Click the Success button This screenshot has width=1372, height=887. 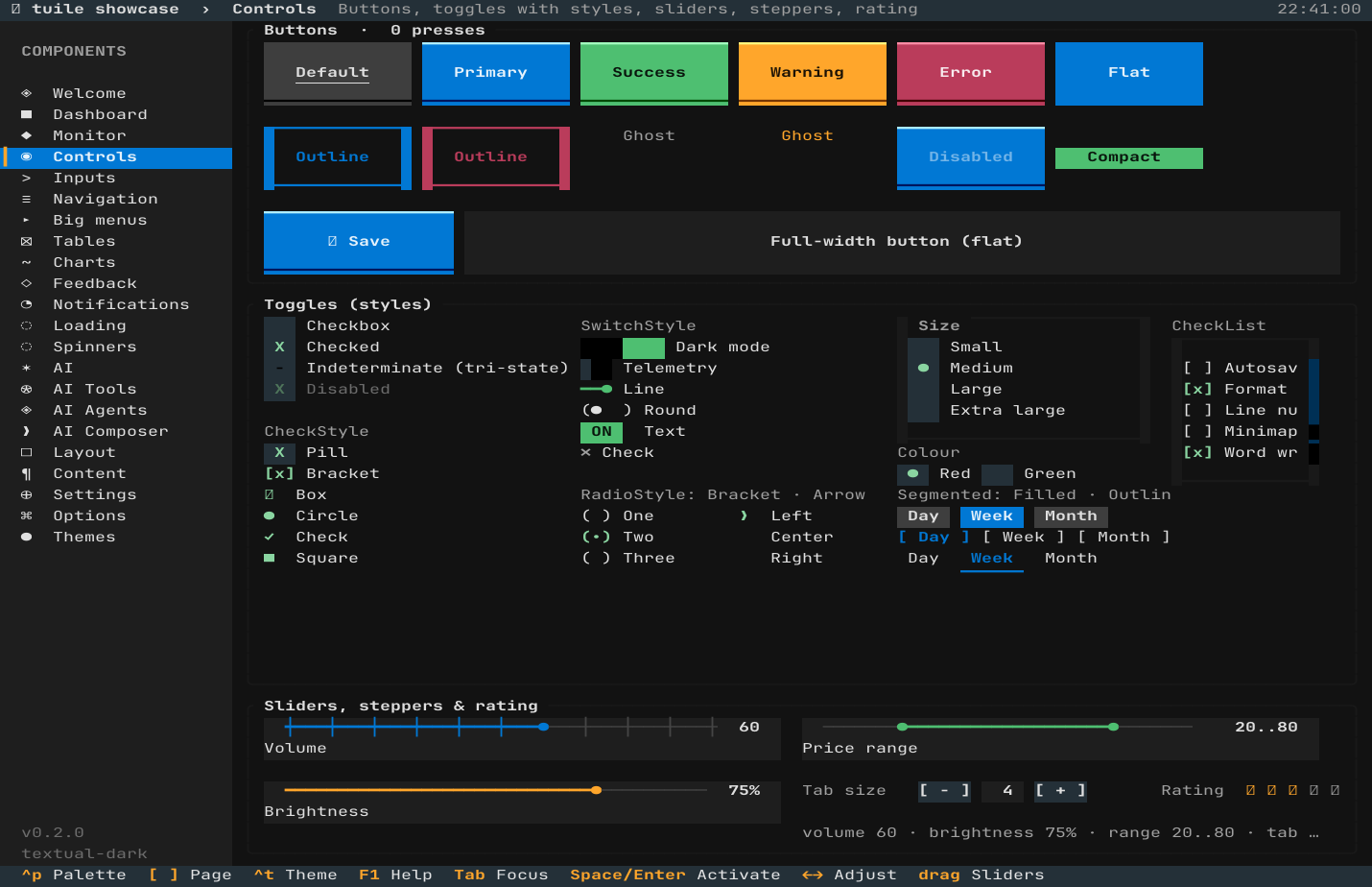[x=654, y=73]
